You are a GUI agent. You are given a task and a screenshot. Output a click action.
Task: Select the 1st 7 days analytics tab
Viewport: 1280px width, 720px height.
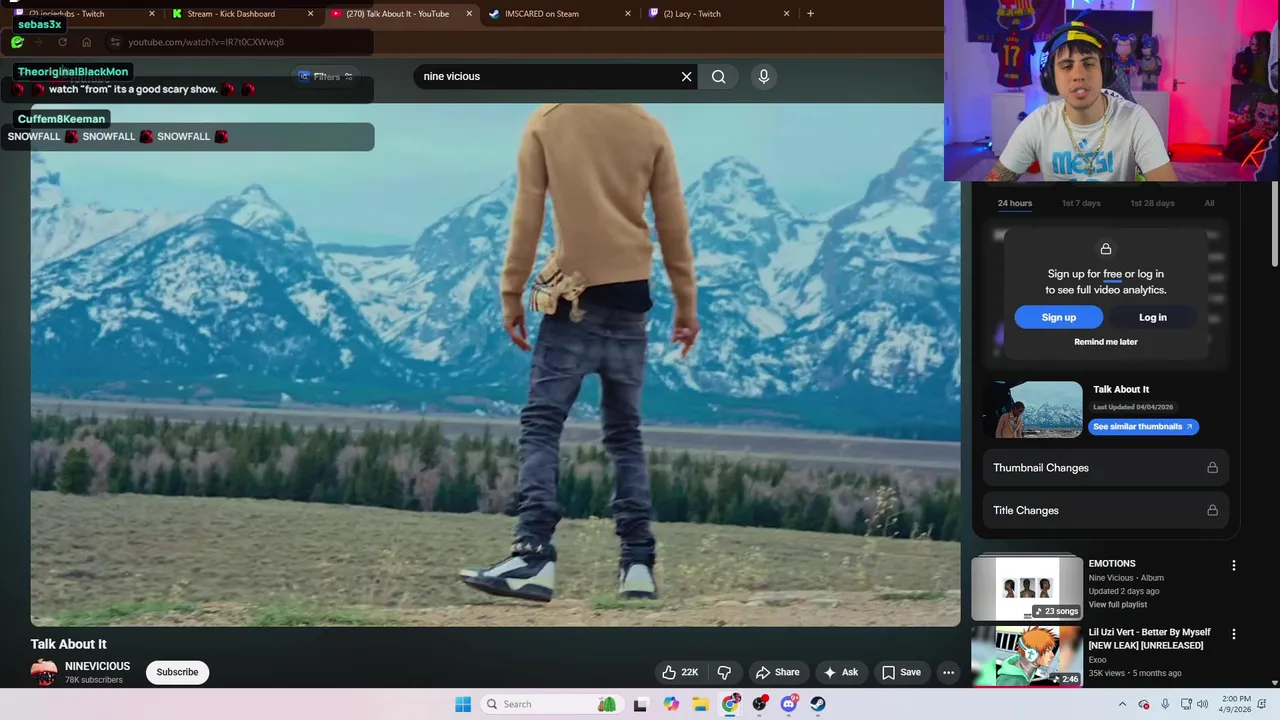(1081, 203)
